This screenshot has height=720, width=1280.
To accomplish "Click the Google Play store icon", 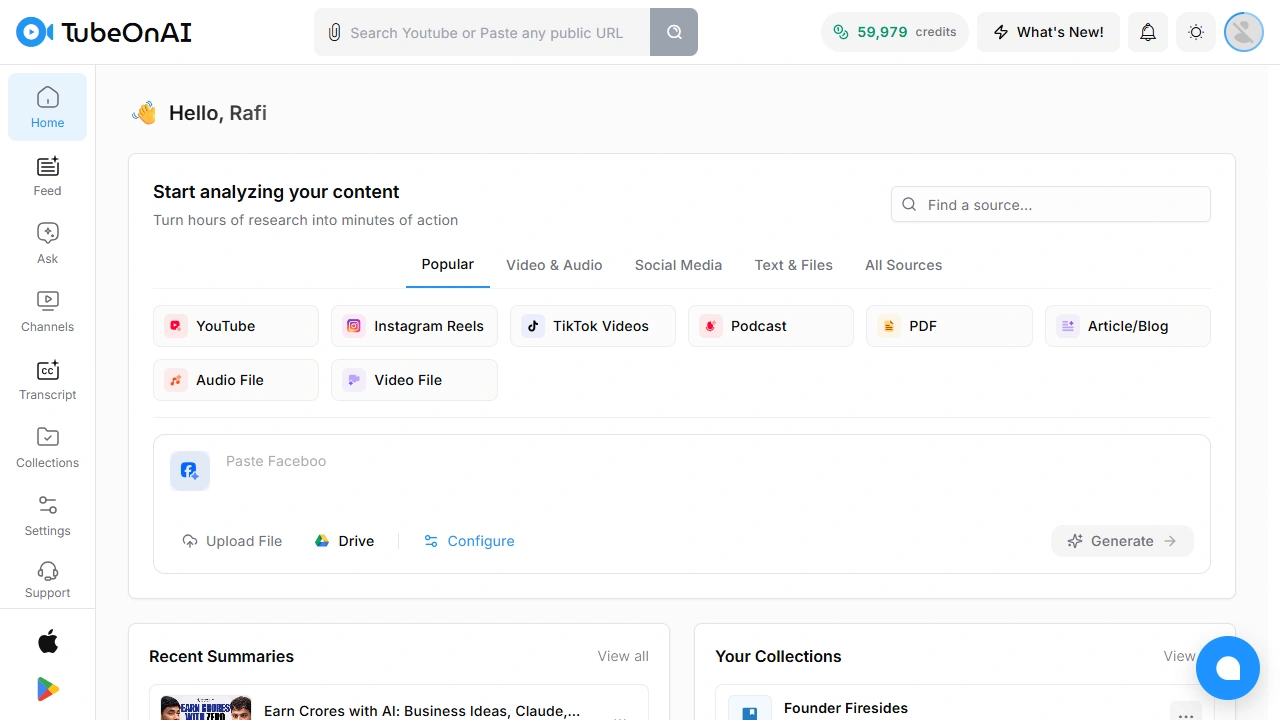I will (47, 689).
